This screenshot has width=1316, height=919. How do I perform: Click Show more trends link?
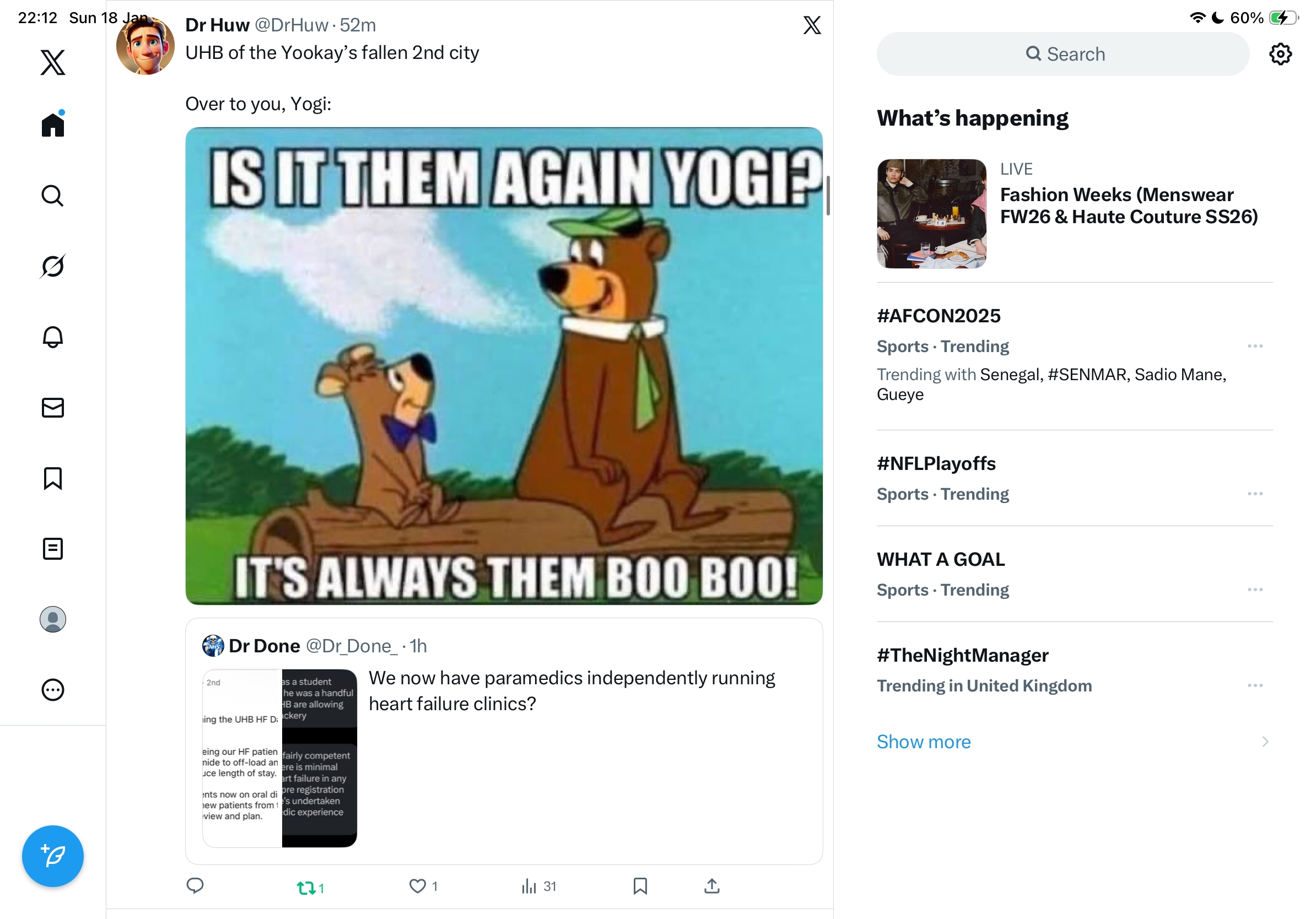click(x=924, y=742)
